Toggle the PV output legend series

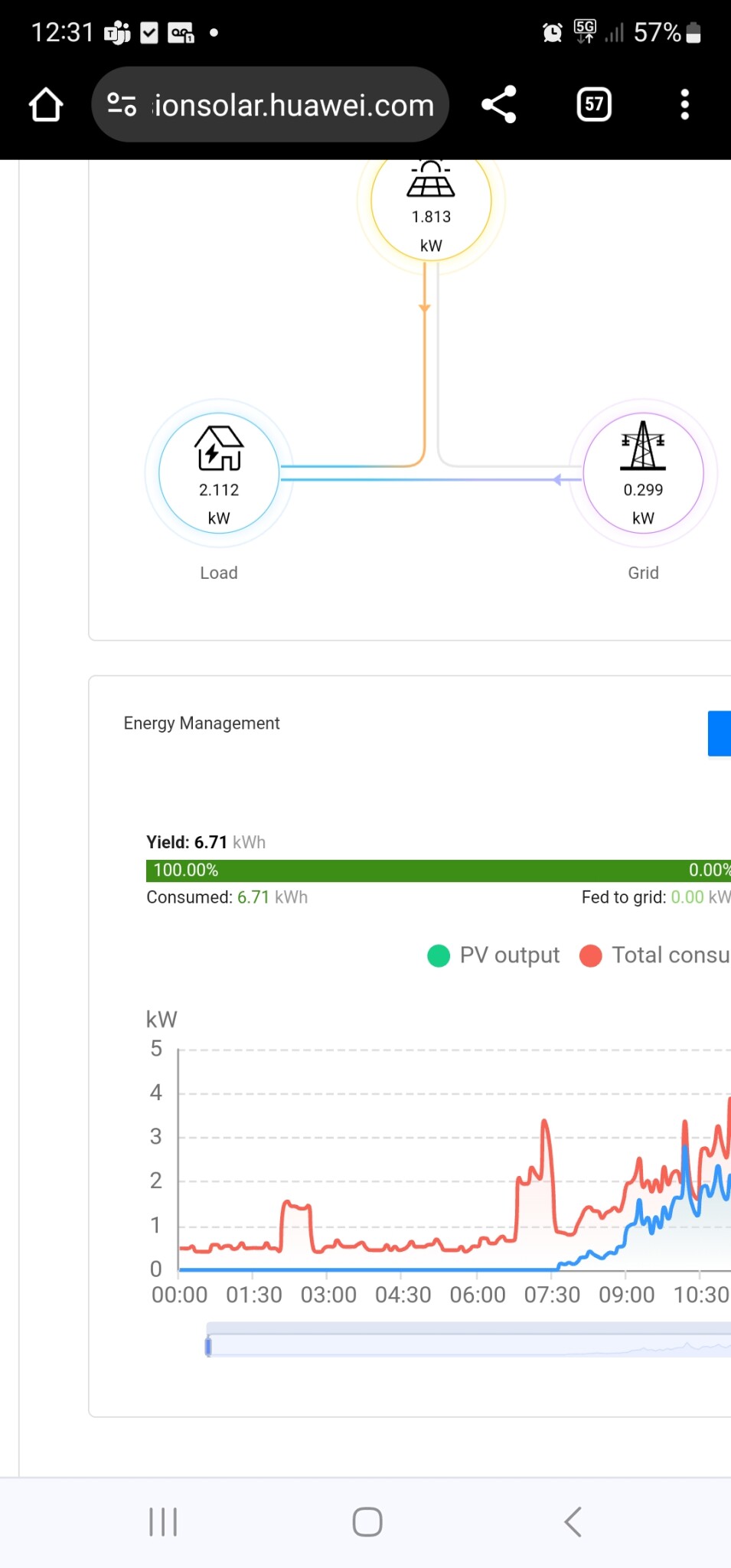494,955
